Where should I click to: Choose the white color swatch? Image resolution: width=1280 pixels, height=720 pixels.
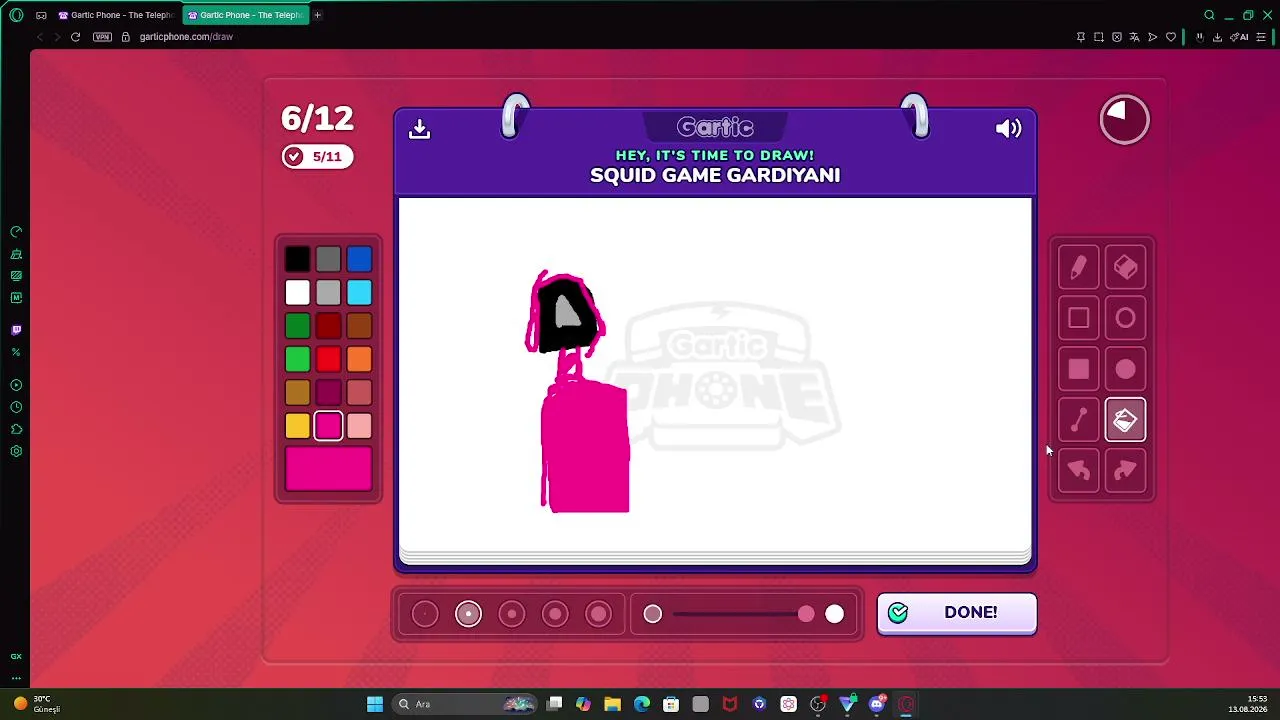coord(297,293)
